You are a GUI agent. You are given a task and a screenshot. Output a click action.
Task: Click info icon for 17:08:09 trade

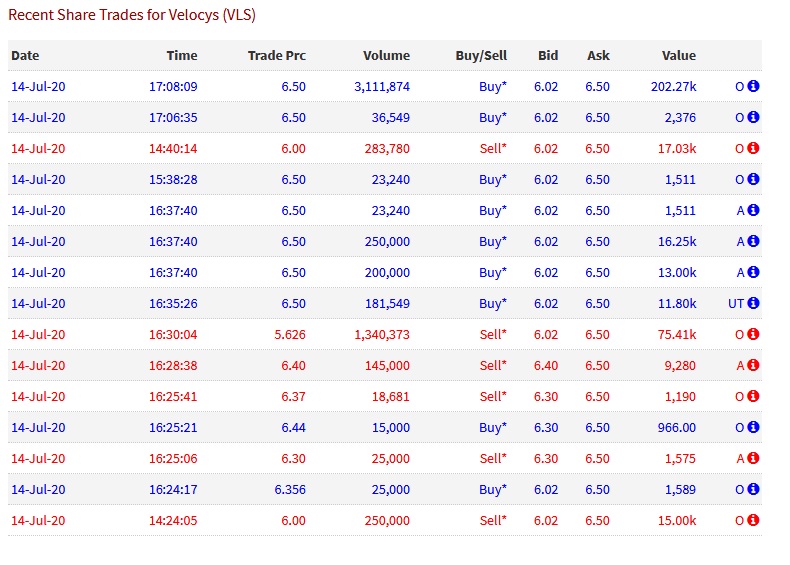[754, 87]
